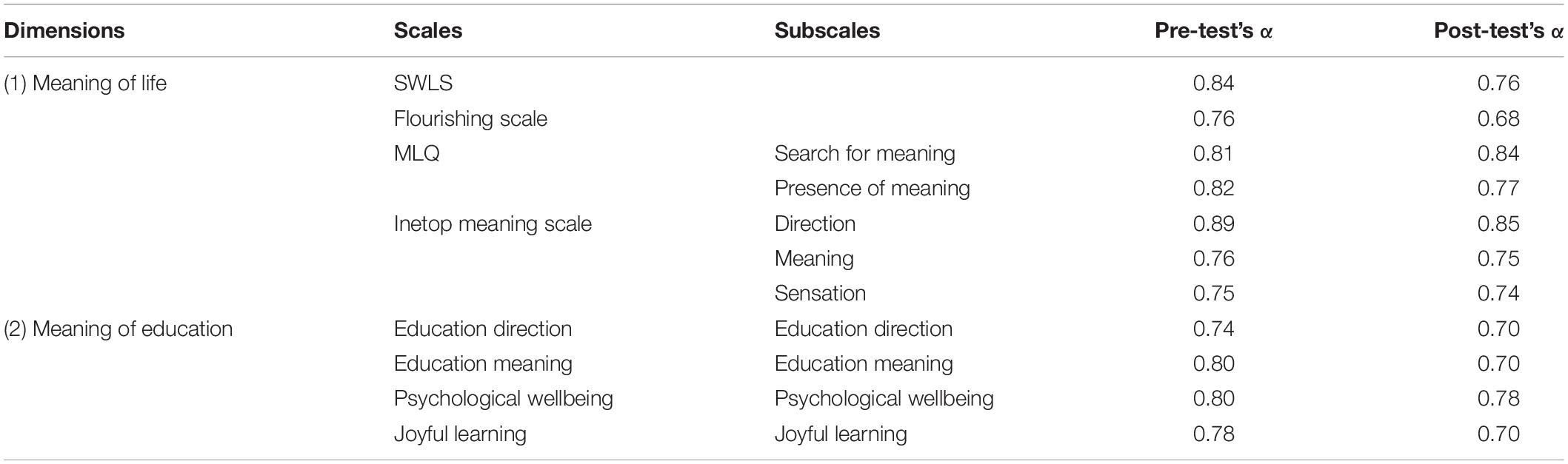
Task: Click the Subscales column header
Action: (827, 31)
